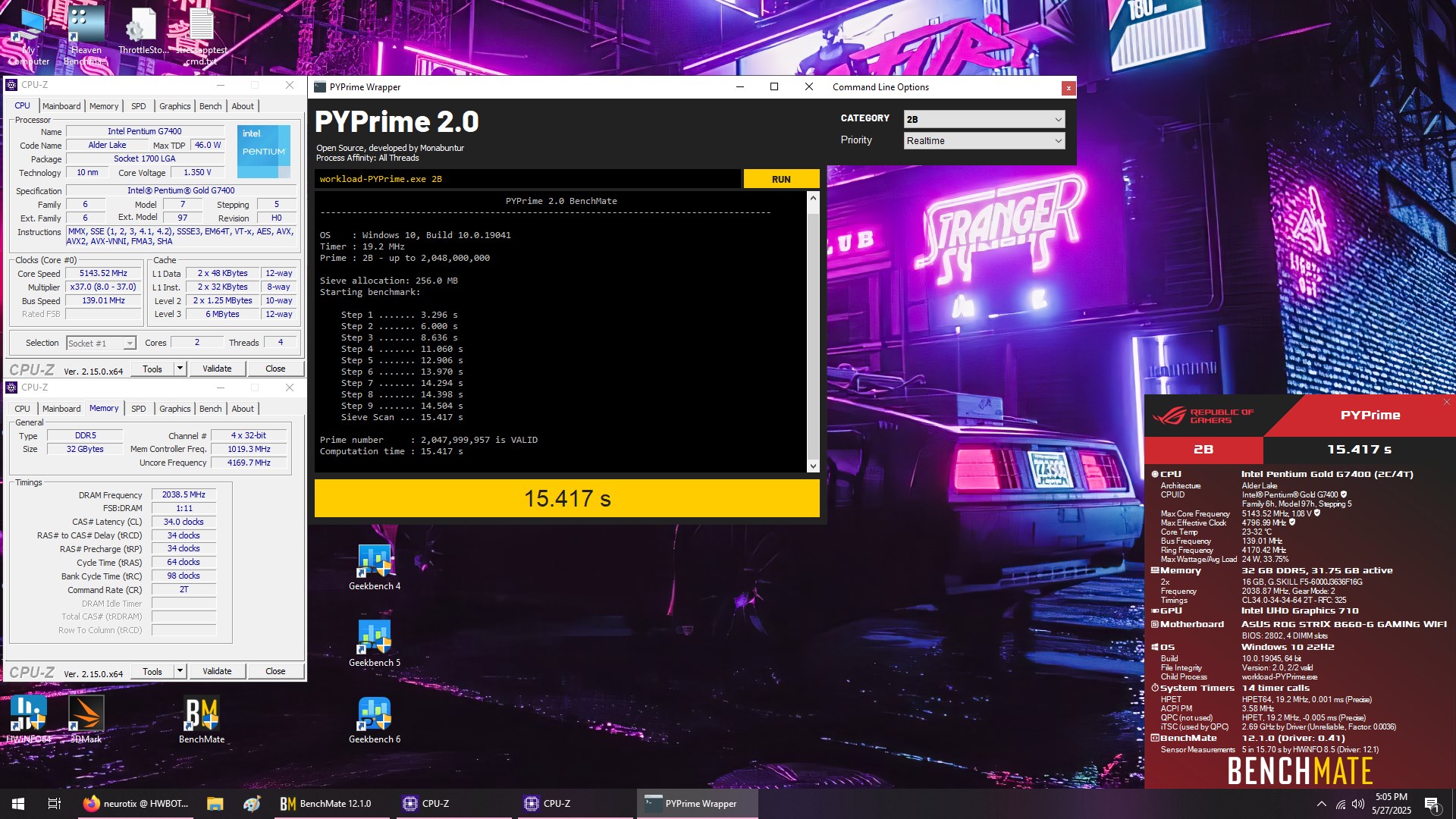Open the notification center icon

1432,804
